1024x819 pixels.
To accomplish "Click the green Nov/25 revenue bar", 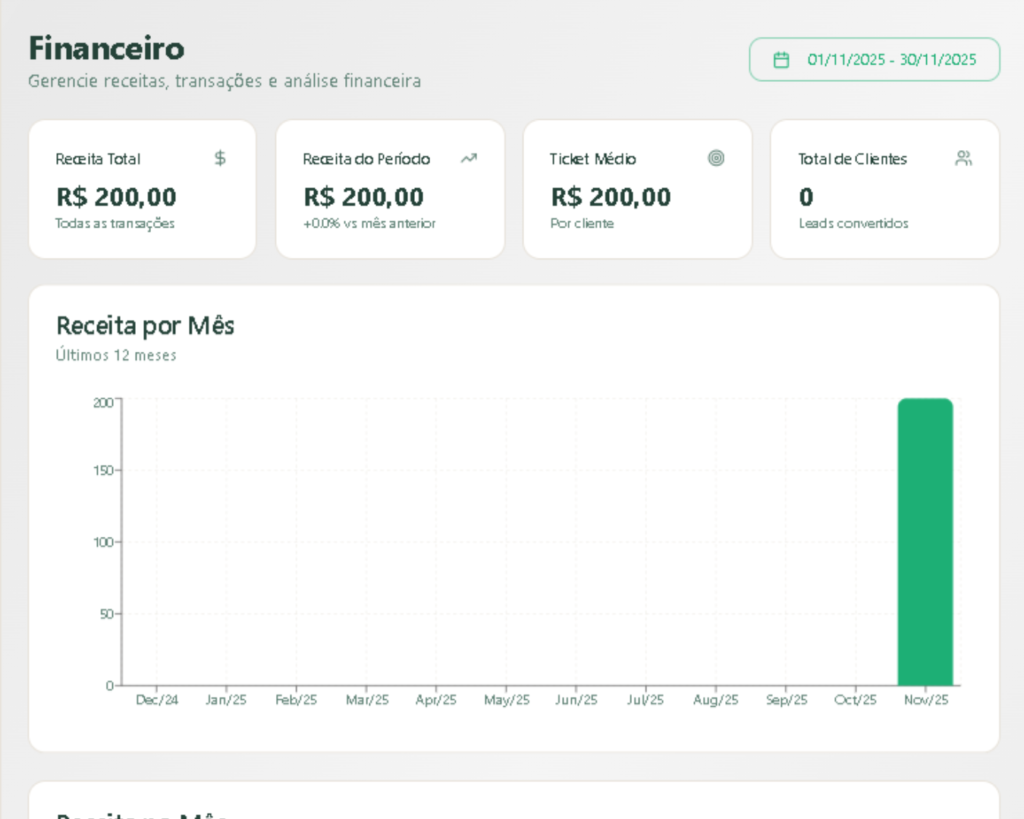I will tap(925, 541).
